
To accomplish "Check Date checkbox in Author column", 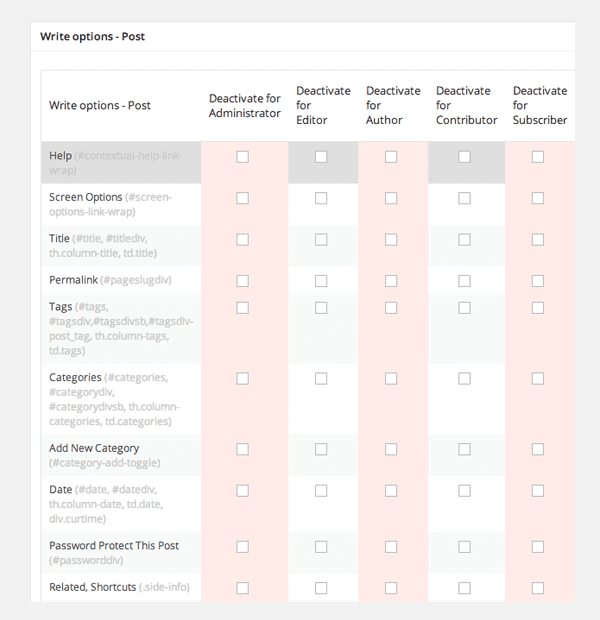I will tap(391, 491).
